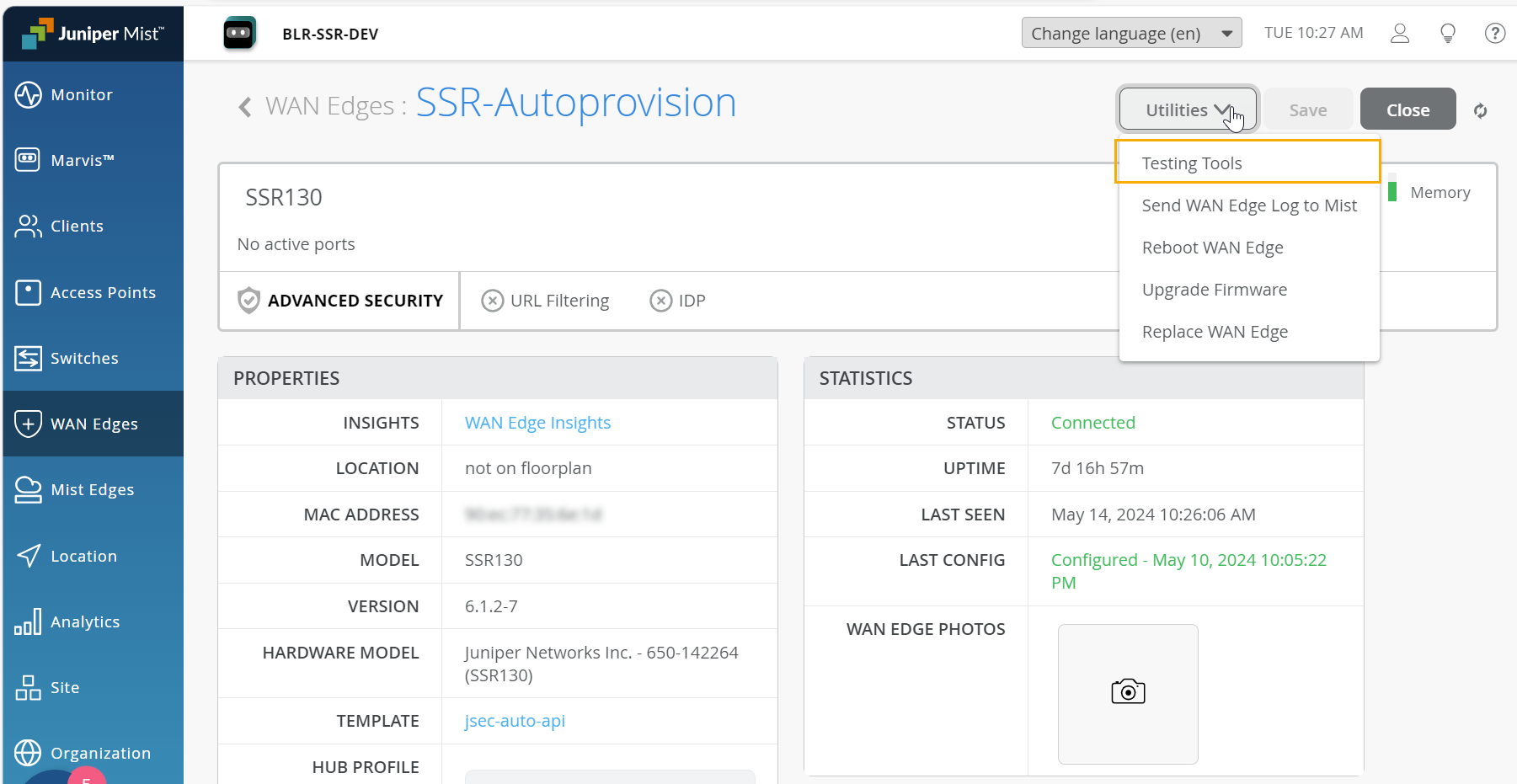Click the Hub Profile field

click(610, 776)
